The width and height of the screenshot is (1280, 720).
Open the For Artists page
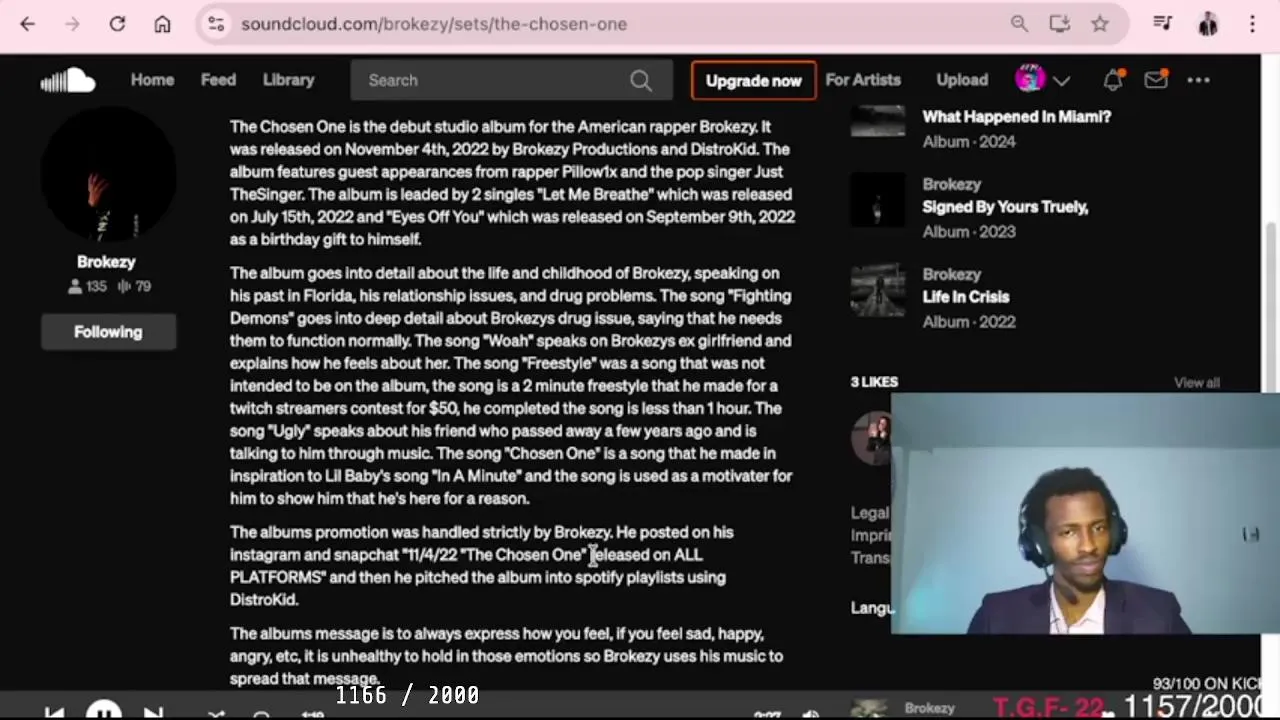click(x=863, y=80)
